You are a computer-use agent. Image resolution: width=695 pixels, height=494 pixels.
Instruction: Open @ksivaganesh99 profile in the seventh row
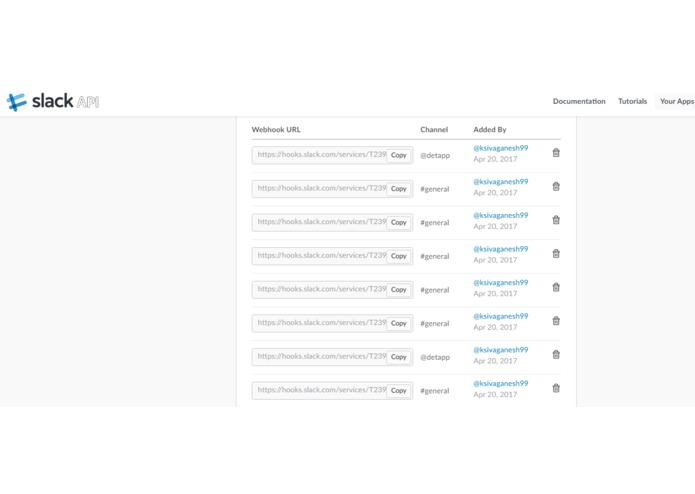[x=500, y=350]
